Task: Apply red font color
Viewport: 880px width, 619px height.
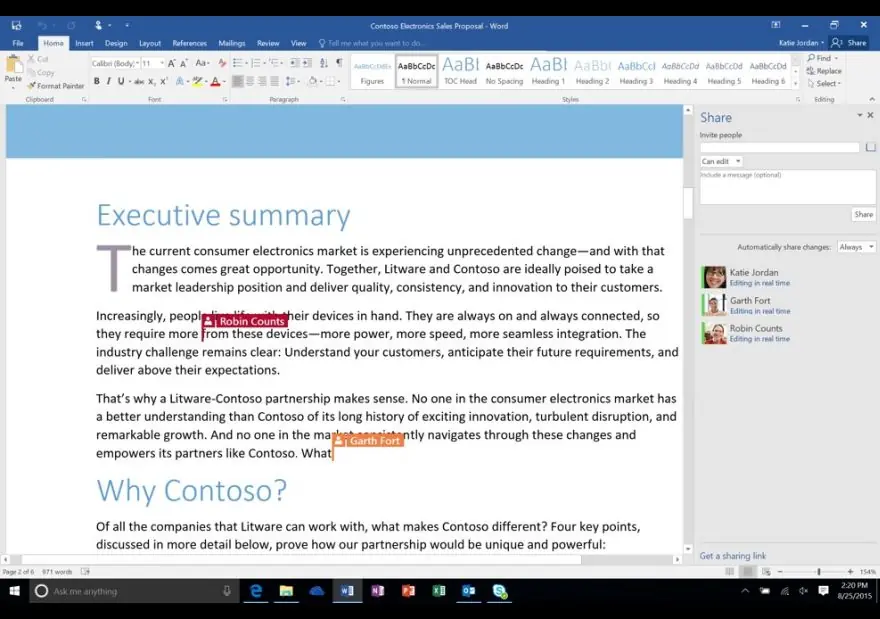Action: coord(215,81)
